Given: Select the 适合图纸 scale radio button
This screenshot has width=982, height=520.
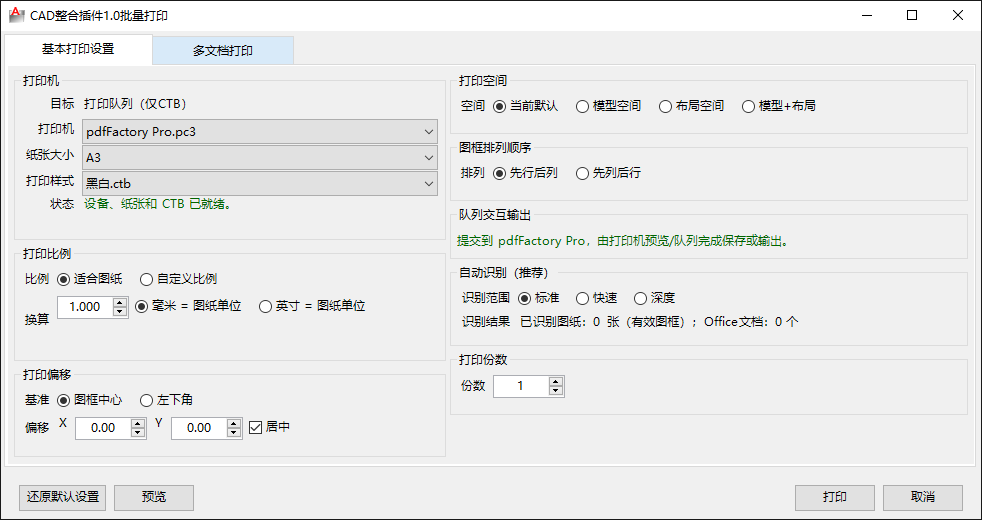Looking at the screenshot, I should (x=90, y=279).
